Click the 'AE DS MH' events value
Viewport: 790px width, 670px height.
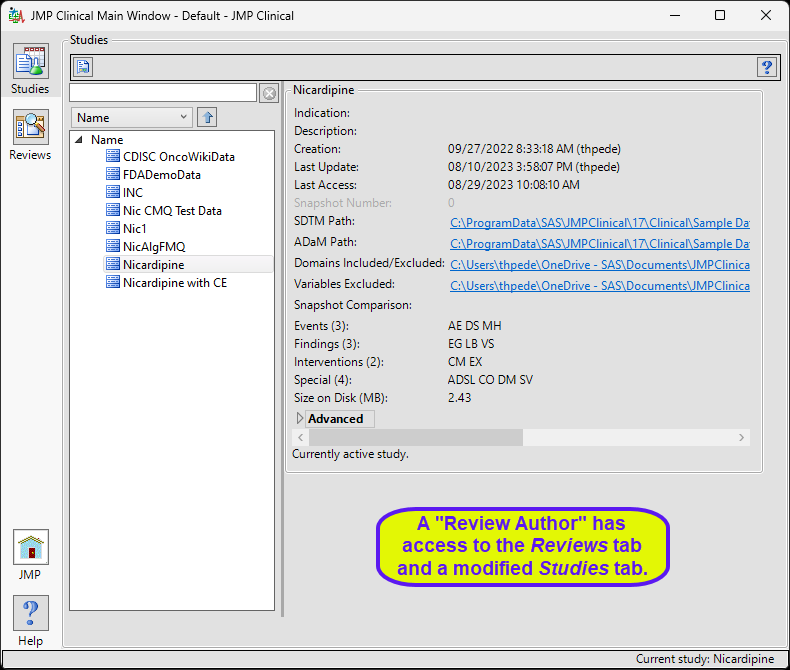475,326
